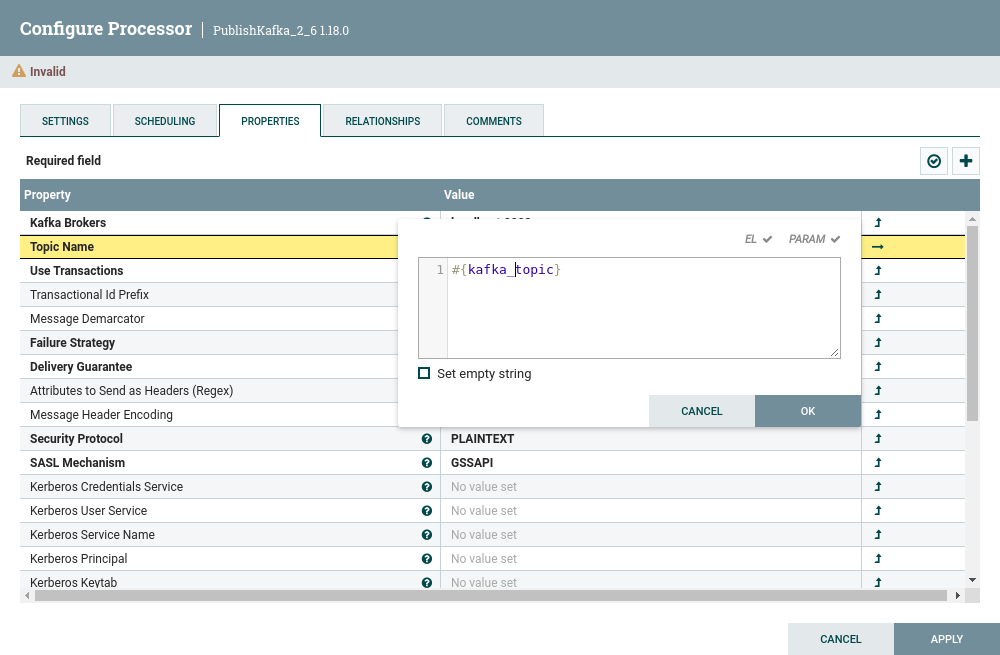This screenshot has width=1000, height=655.
Task: Open help icon for Kerberos Keytab
Action: click(x=427, y=582)
